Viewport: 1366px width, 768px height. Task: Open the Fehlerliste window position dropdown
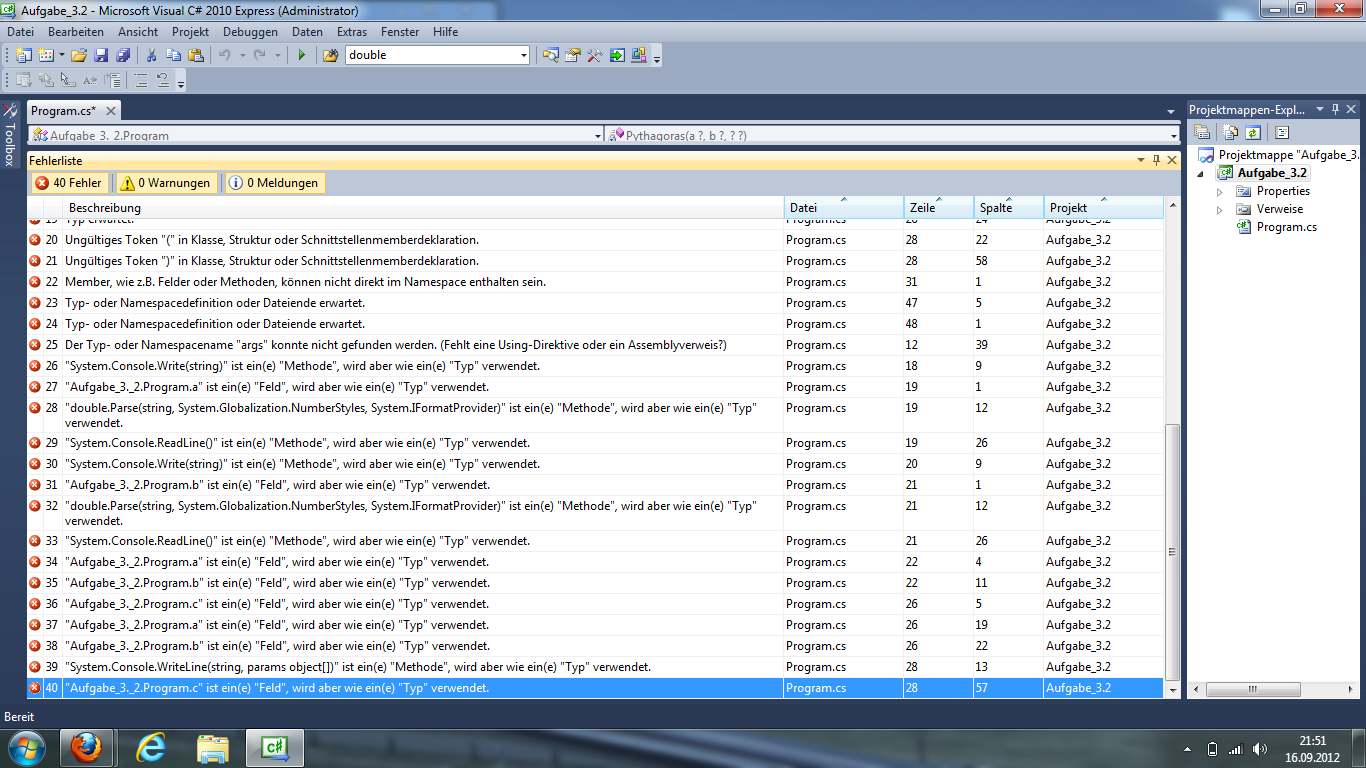coord(1141,160)
